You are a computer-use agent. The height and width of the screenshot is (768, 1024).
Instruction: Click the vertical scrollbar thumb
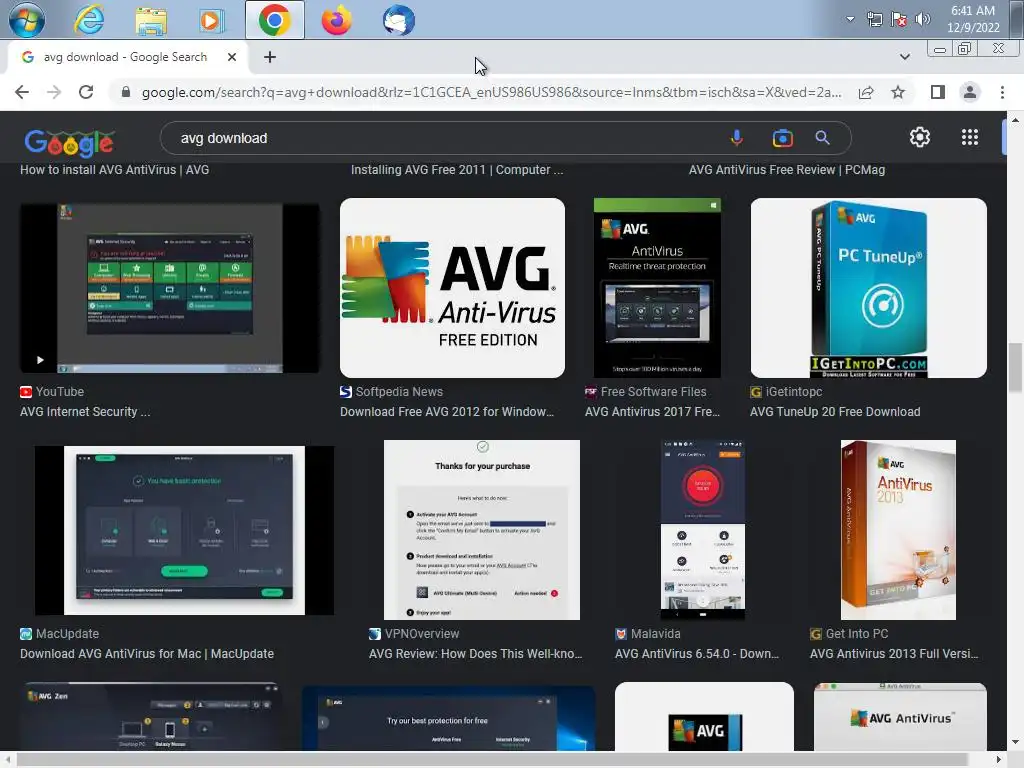1015,368
